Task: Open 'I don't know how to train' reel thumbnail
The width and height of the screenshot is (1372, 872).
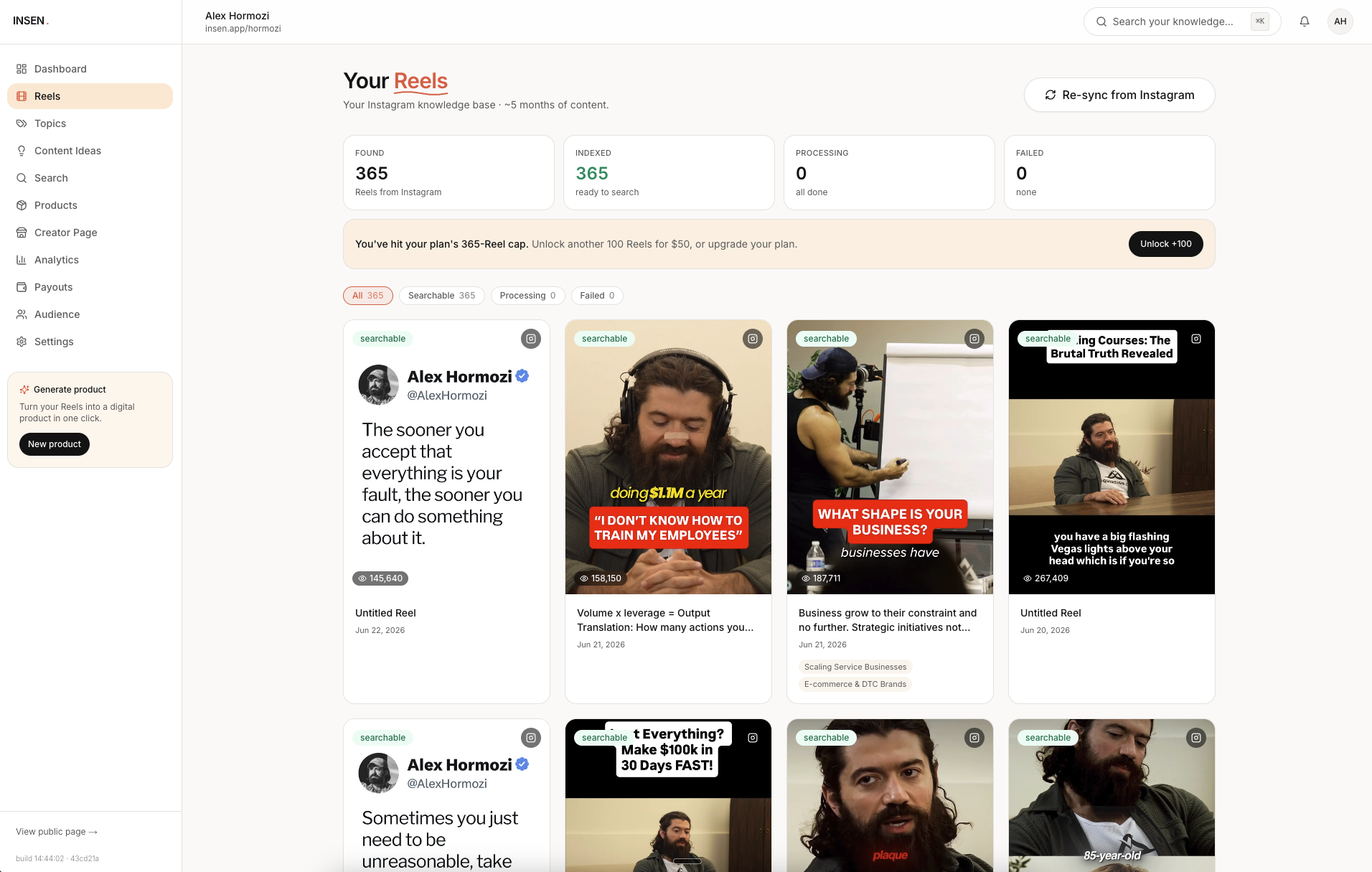Action: [x=668, y=457]
